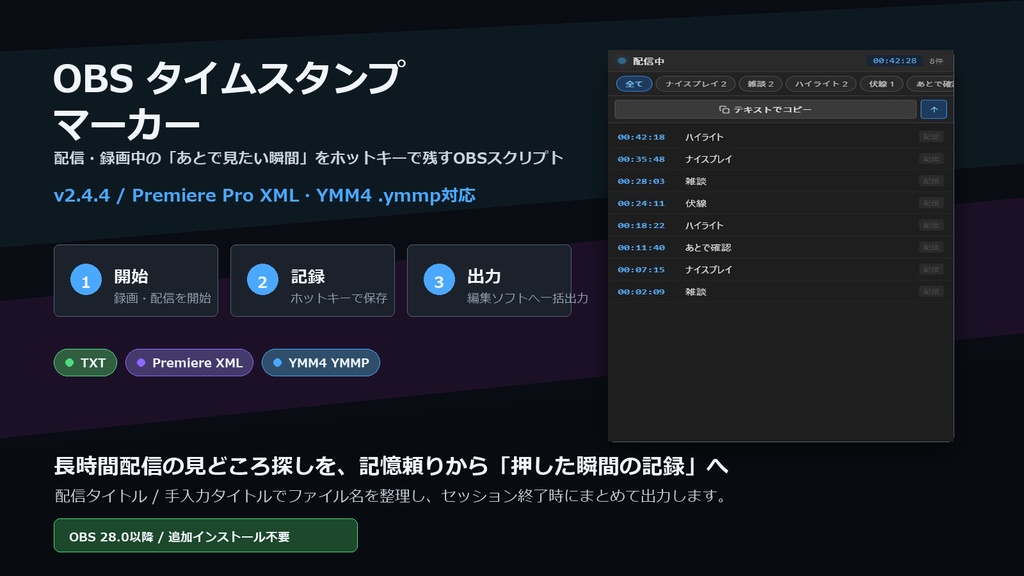This screenshot has height=576, width=1024.
Task: Click timestamp 00:07:15
Action: pyautogui.click(x=641, y=270)
